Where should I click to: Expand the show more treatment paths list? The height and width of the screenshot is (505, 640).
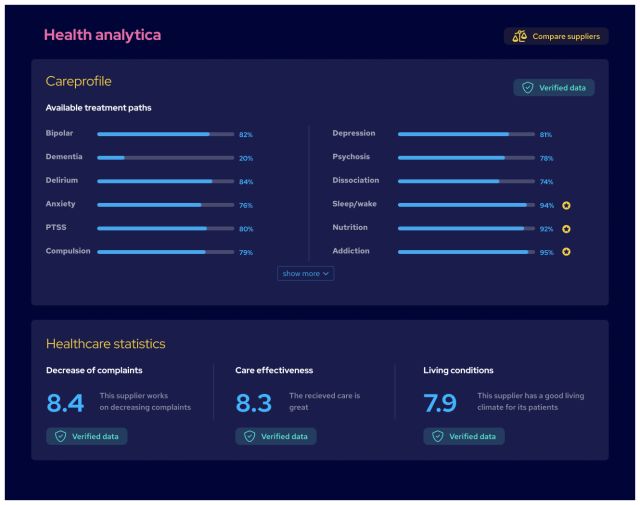point(305,273)
